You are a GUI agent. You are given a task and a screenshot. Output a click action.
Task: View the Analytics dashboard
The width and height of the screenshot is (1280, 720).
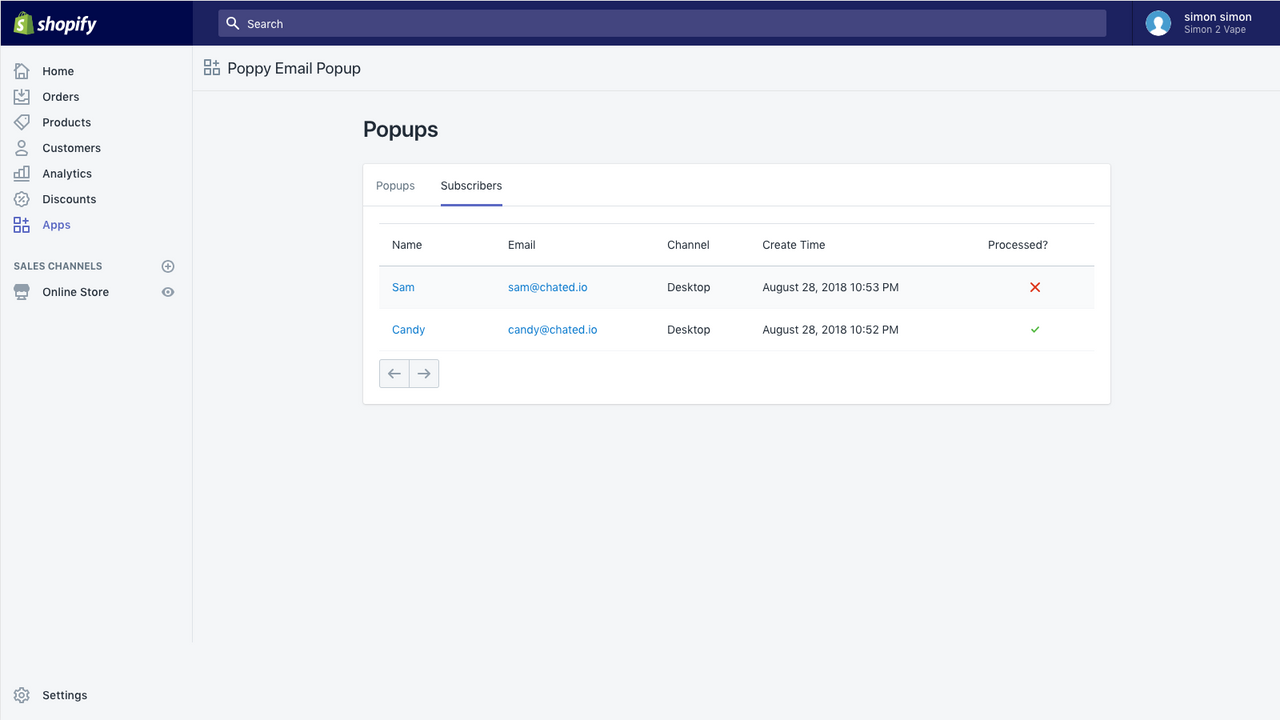(x=66, y=173)
